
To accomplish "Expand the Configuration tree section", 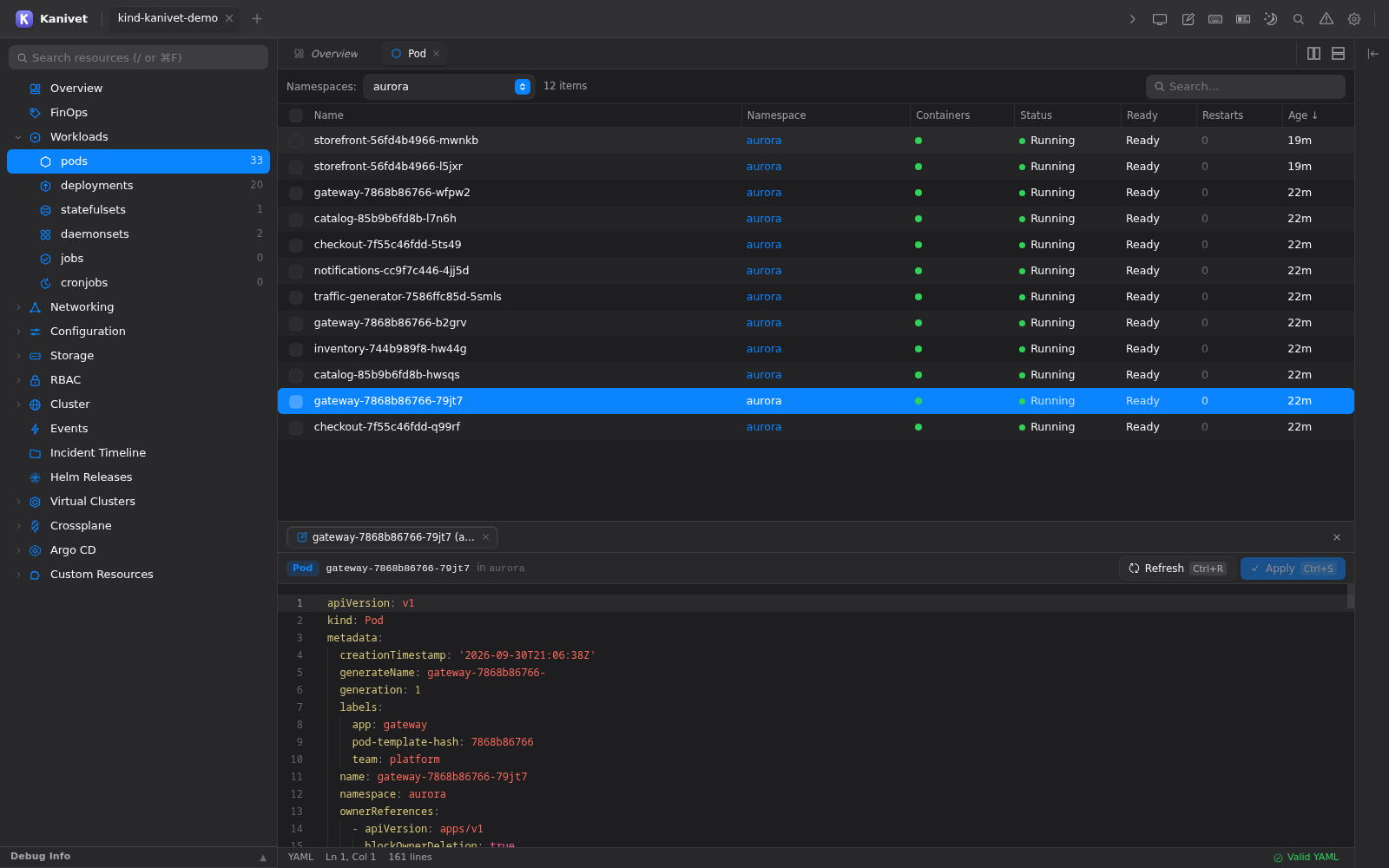I will point(18,332).
